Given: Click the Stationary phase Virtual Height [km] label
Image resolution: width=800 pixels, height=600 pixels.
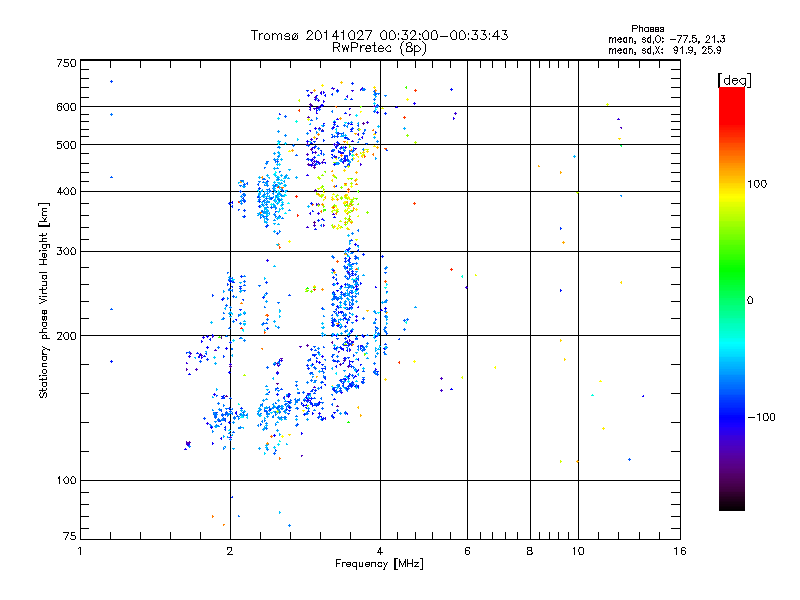Looking at the screenshot, I should click(x=44, y=300).
